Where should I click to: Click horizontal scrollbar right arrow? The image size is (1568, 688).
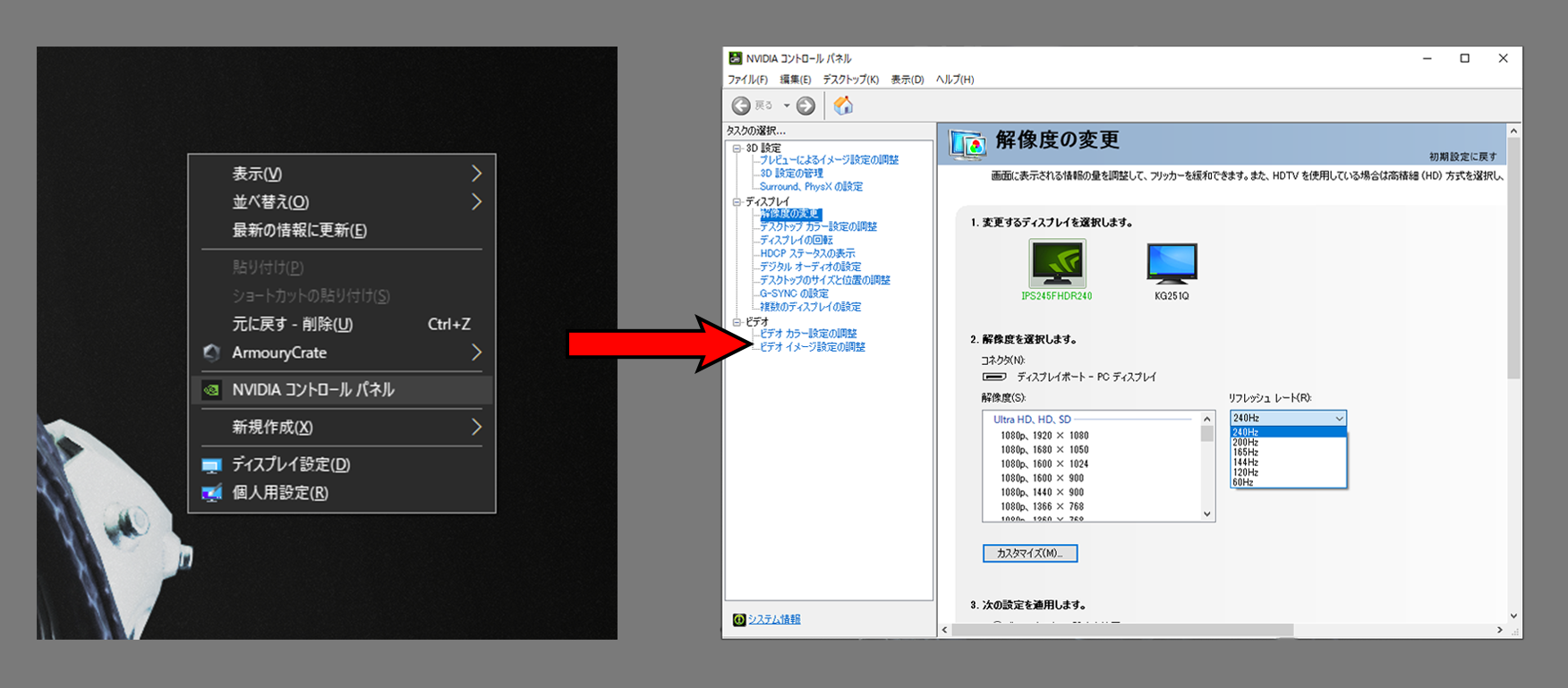1500,631
